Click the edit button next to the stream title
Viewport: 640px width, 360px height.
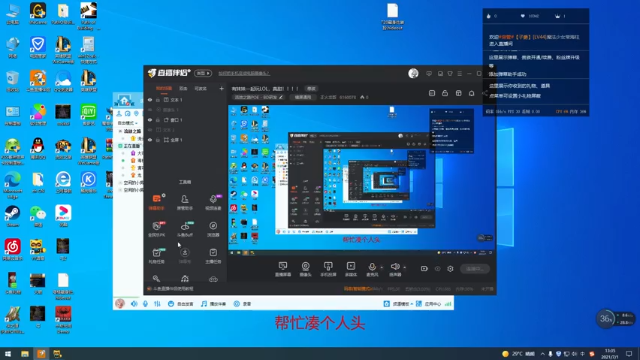[311, 89]
